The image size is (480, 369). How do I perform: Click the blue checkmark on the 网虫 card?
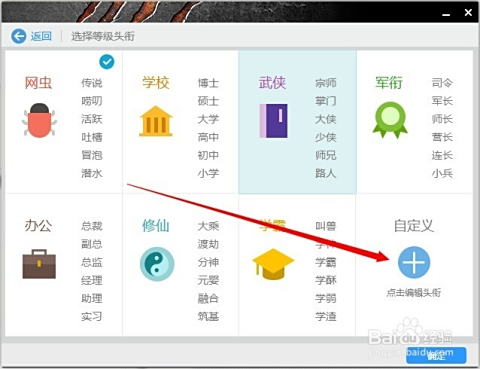tap(107, 62)
